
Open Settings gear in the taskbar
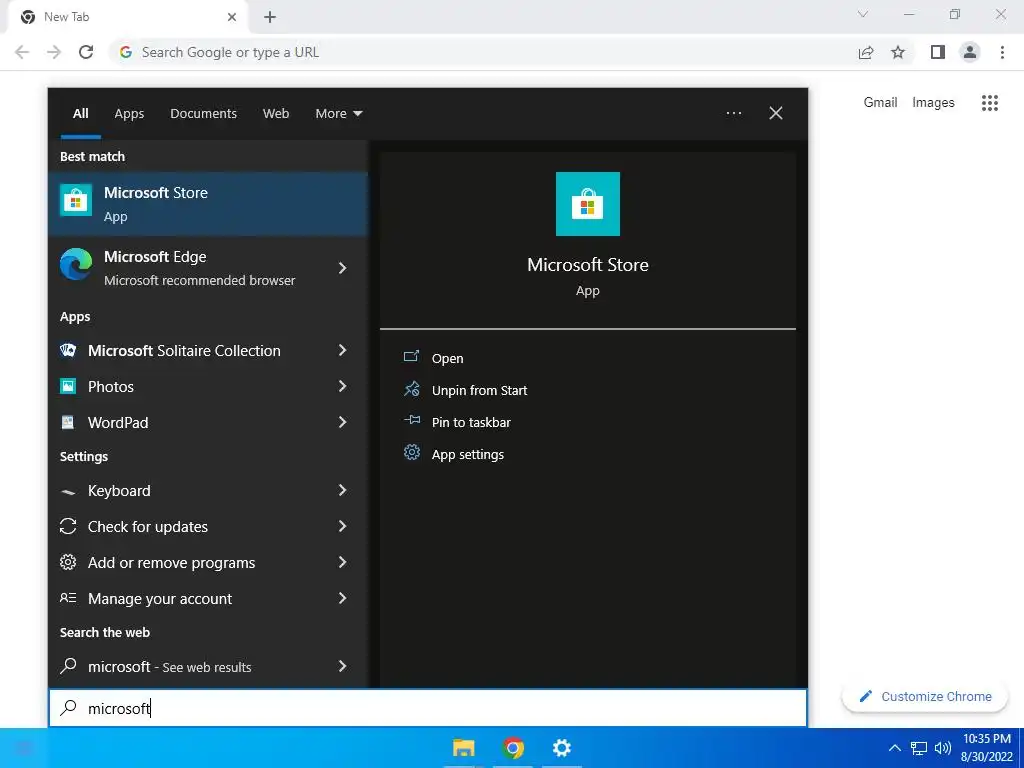(562, 748)
